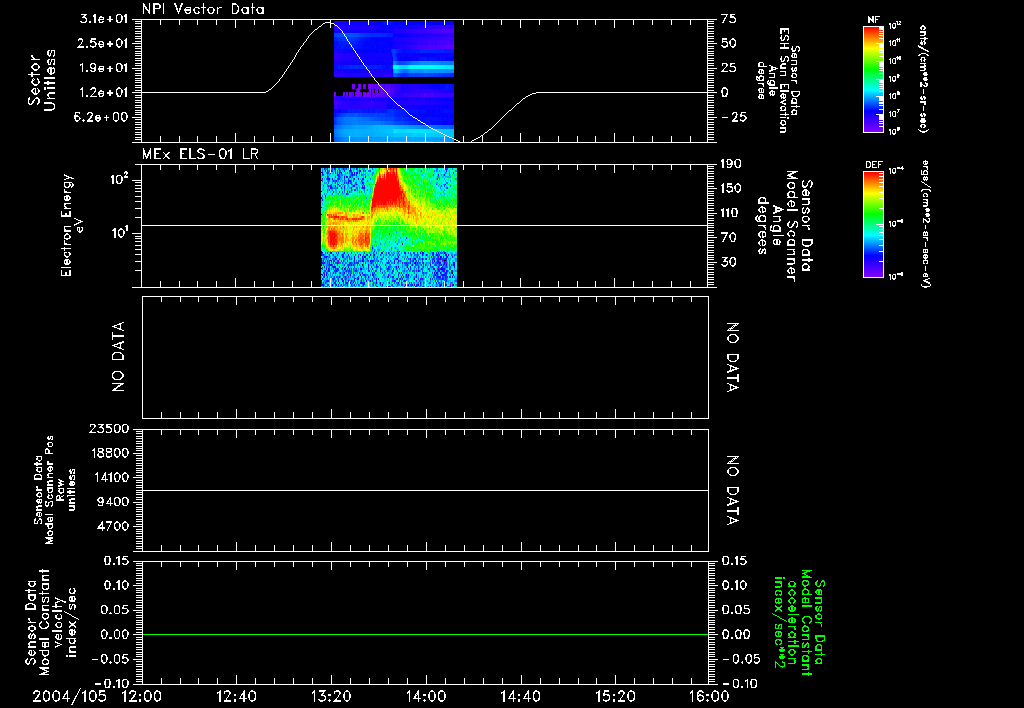Click the "12:40" time axis label

click(236, 696)
